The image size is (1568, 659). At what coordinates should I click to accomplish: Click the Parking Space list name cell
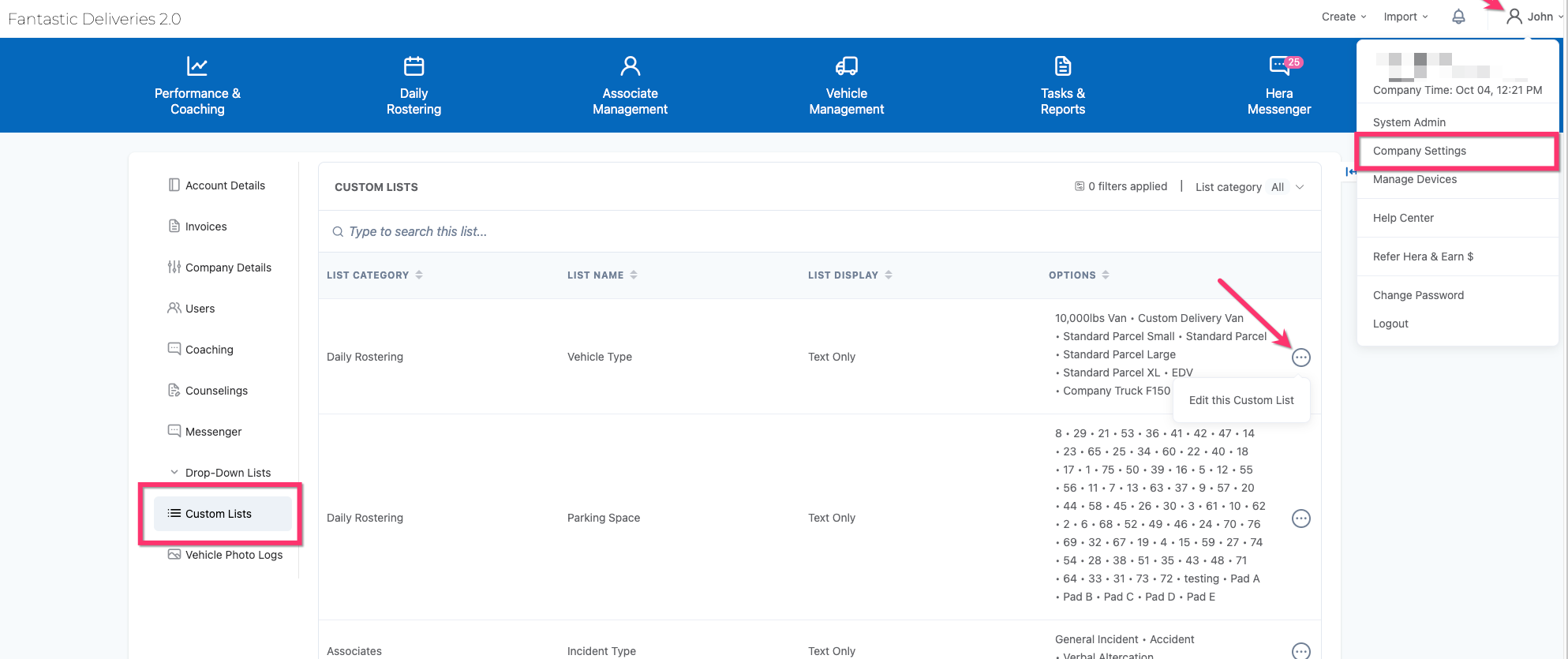click(604, 518)
